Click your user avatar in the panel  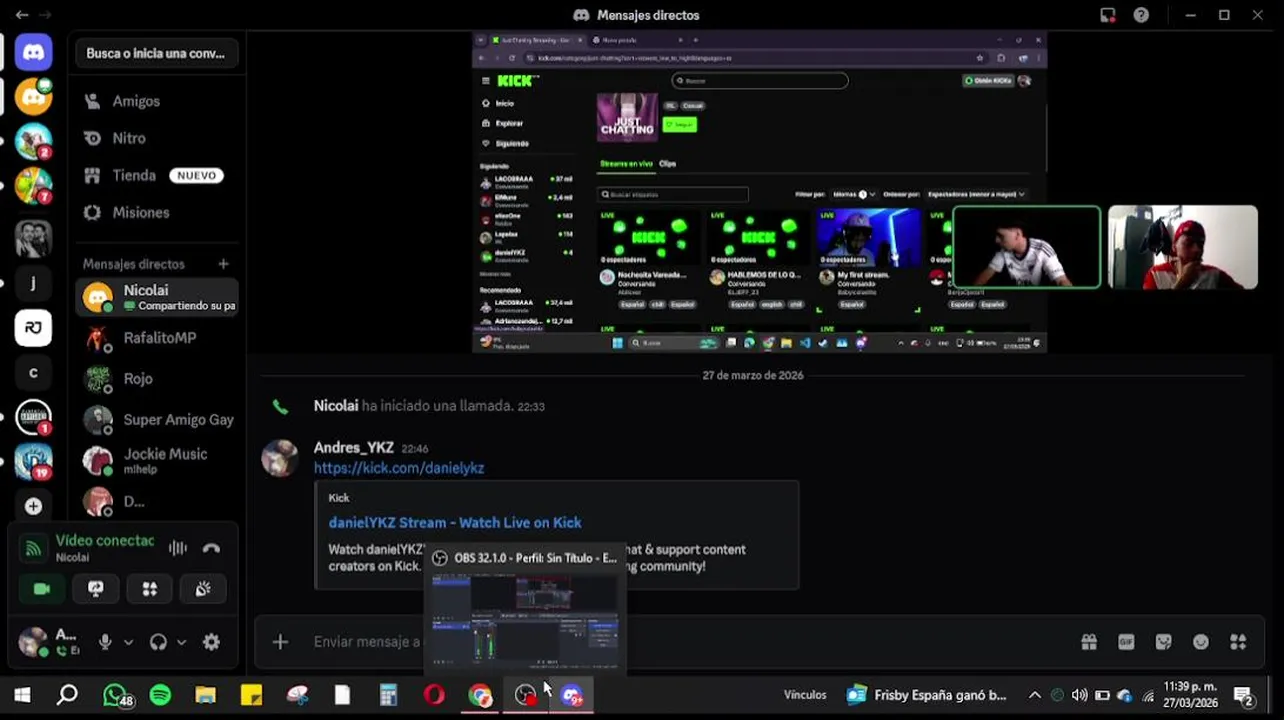click(33, 642)
